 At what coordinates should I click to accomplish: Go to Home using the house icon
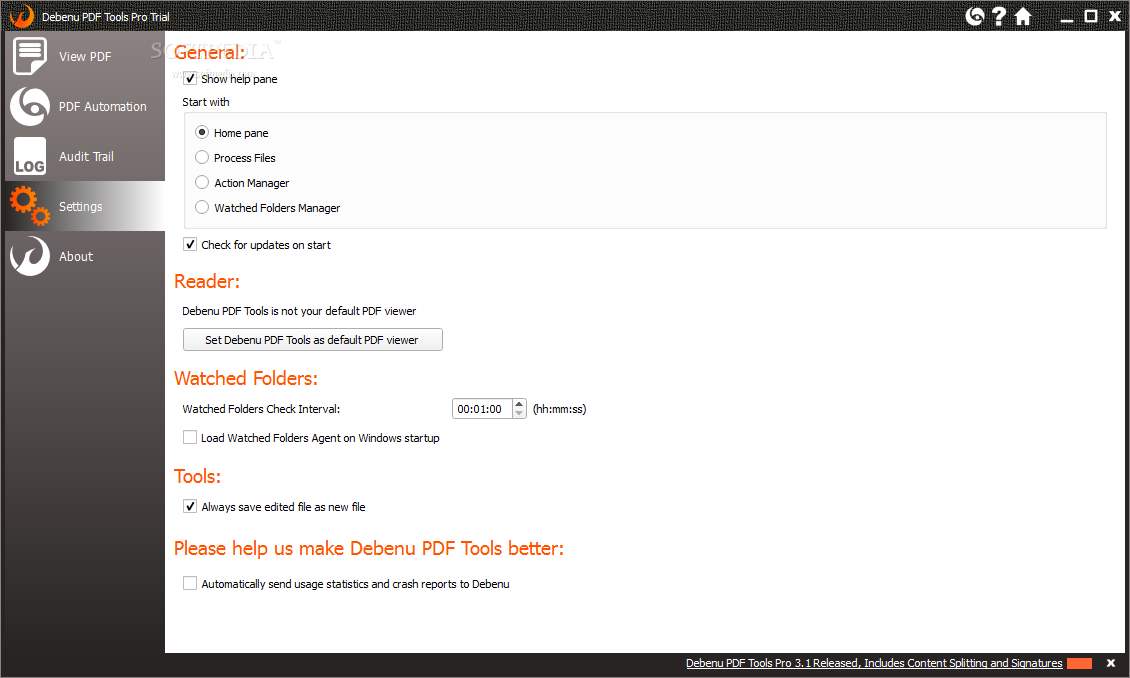pyautogui.click(x=1023, y=16)
